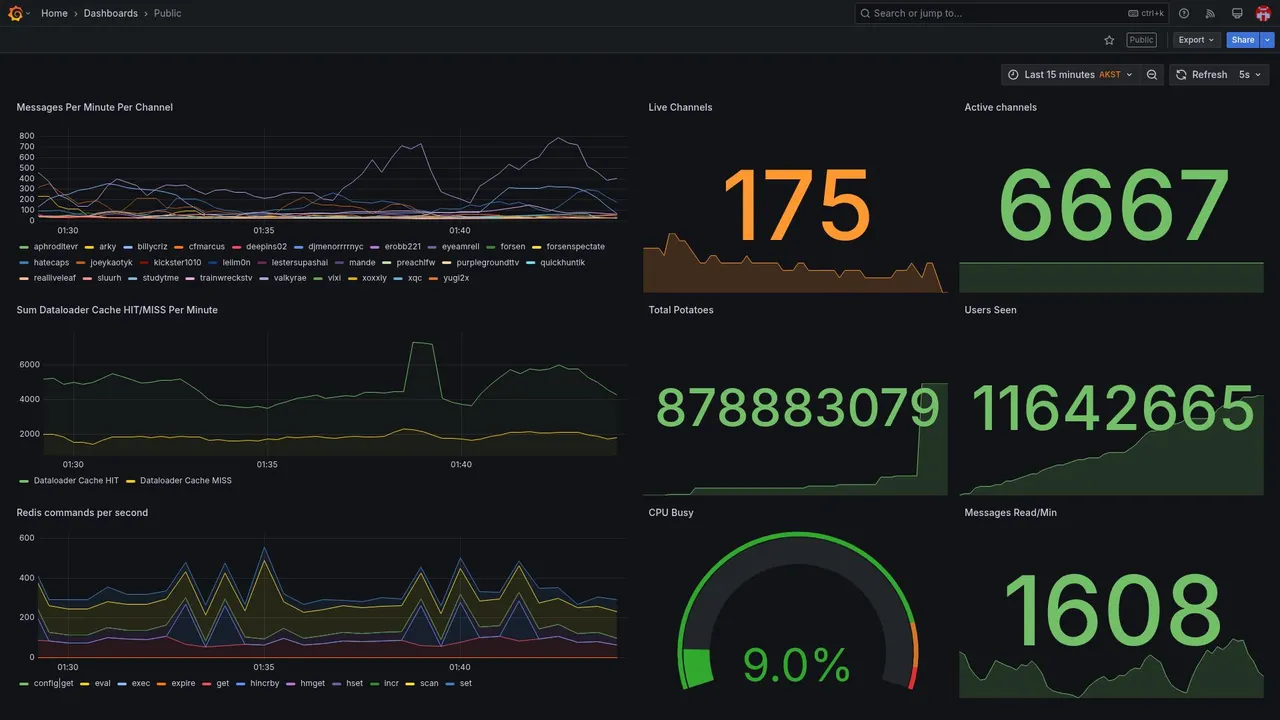Click the blue Share button

[x=1243, y=40]
